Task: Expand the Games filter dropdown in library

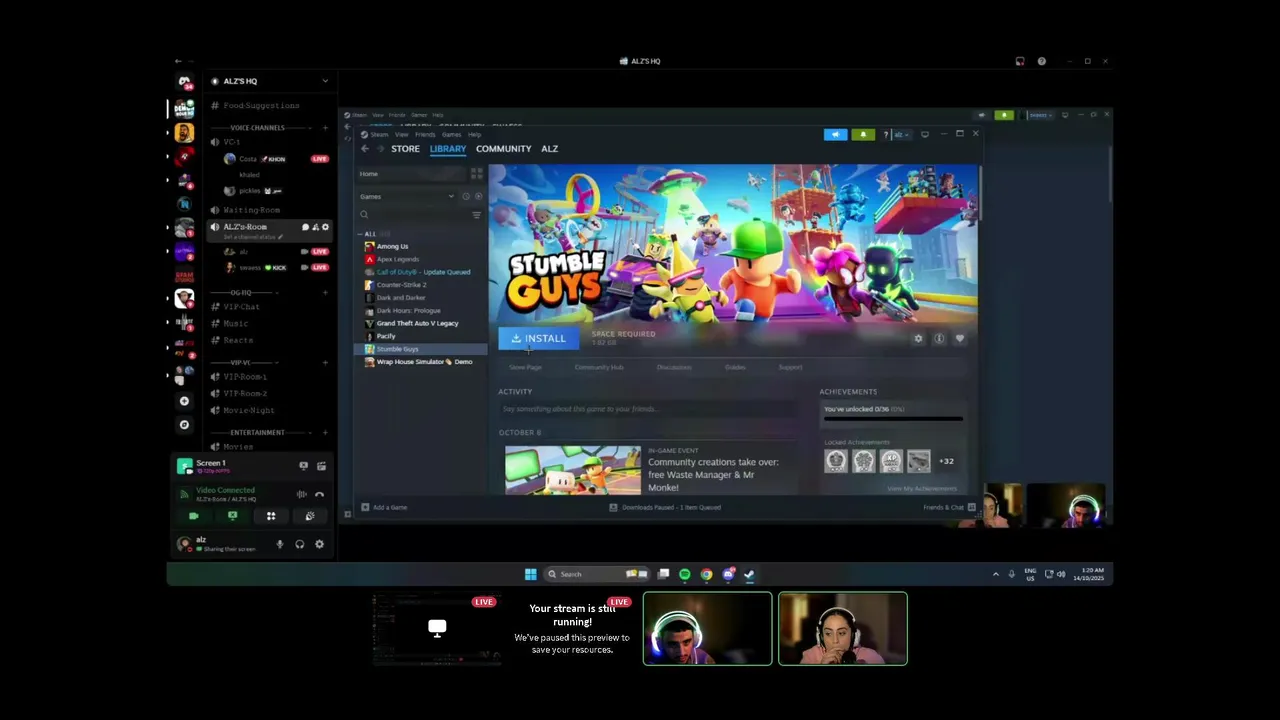Action: 451,197
